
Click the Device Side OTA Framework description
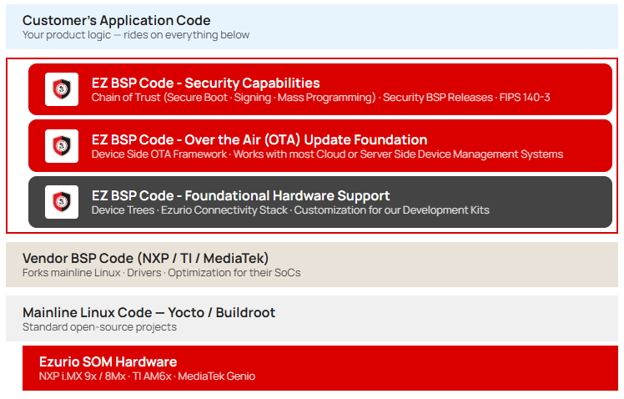327,154
